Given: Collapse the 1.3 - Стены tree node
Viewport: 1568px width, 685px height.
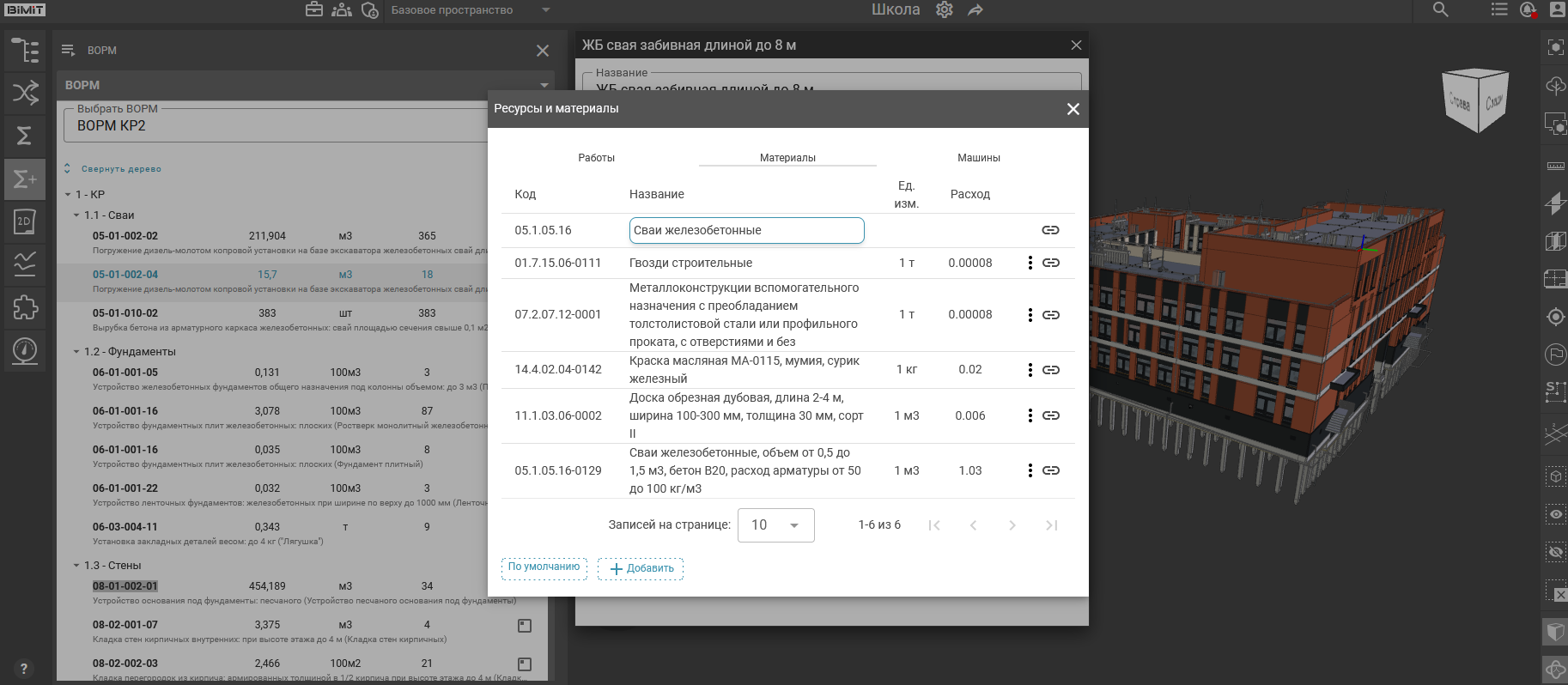Looking at the screenshot, I should point(76,566).
